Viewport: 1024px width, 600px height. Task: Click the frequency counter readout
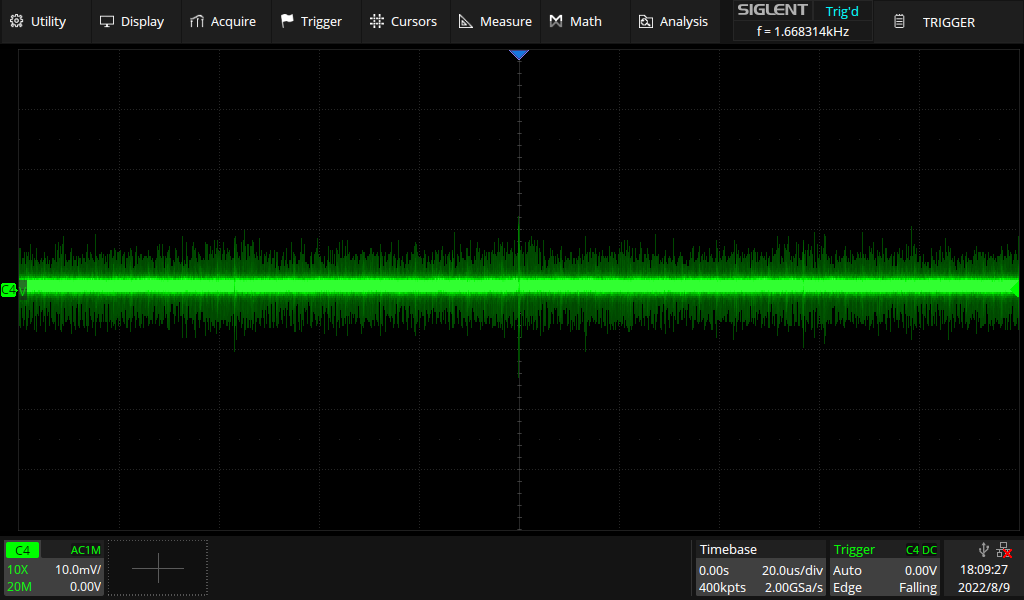pyautogui.click(x=803, y=31)
